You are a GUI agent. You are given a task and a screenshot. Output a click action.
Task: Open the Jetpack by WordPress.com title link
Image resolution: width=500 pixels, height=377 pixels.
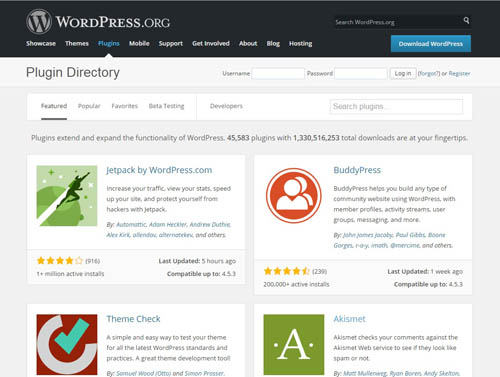click(x=159, y=170)
